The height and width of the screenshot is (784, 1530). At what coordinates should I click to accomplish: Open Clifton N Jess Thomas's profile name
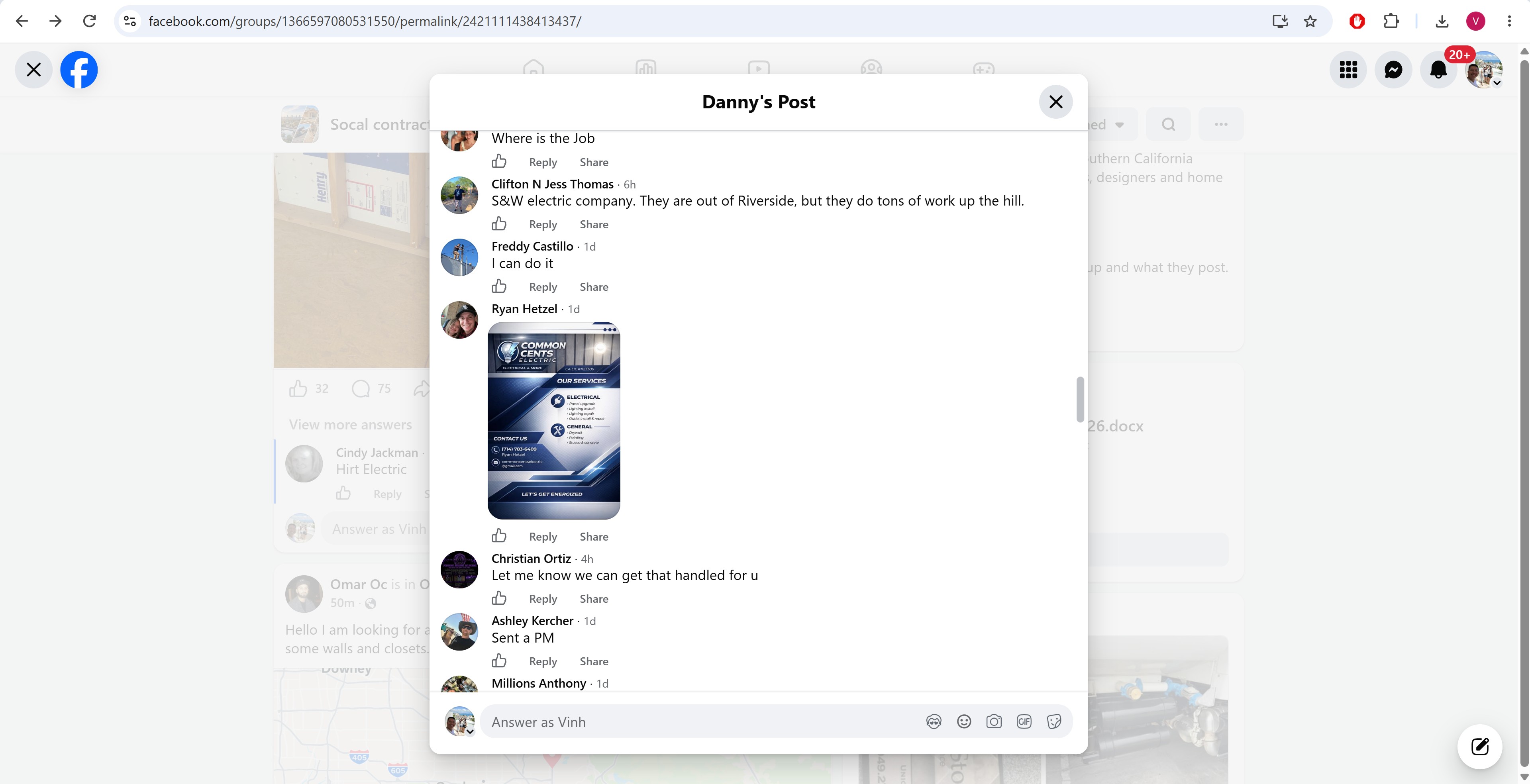[x=552, y=184]
